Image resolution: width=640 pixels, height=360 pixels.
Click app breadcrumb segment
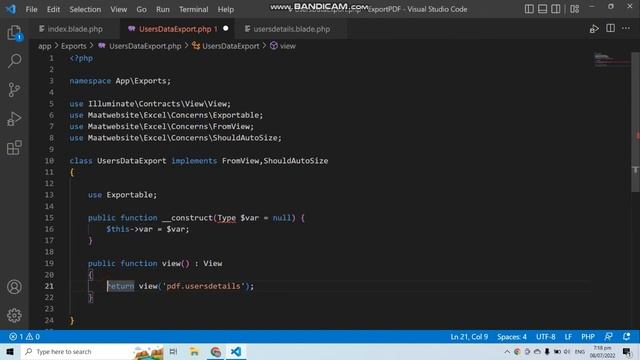[44, 46]
